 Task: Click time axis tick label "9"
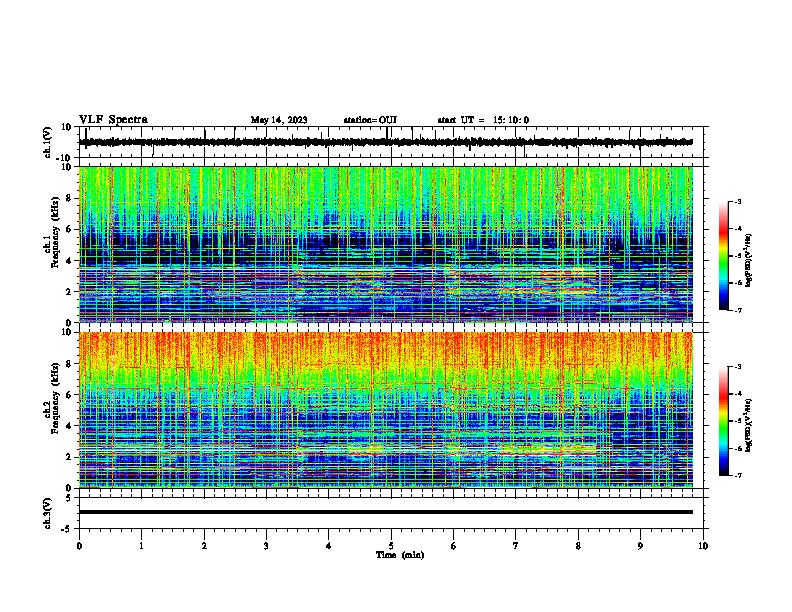(x=640, y=546)
